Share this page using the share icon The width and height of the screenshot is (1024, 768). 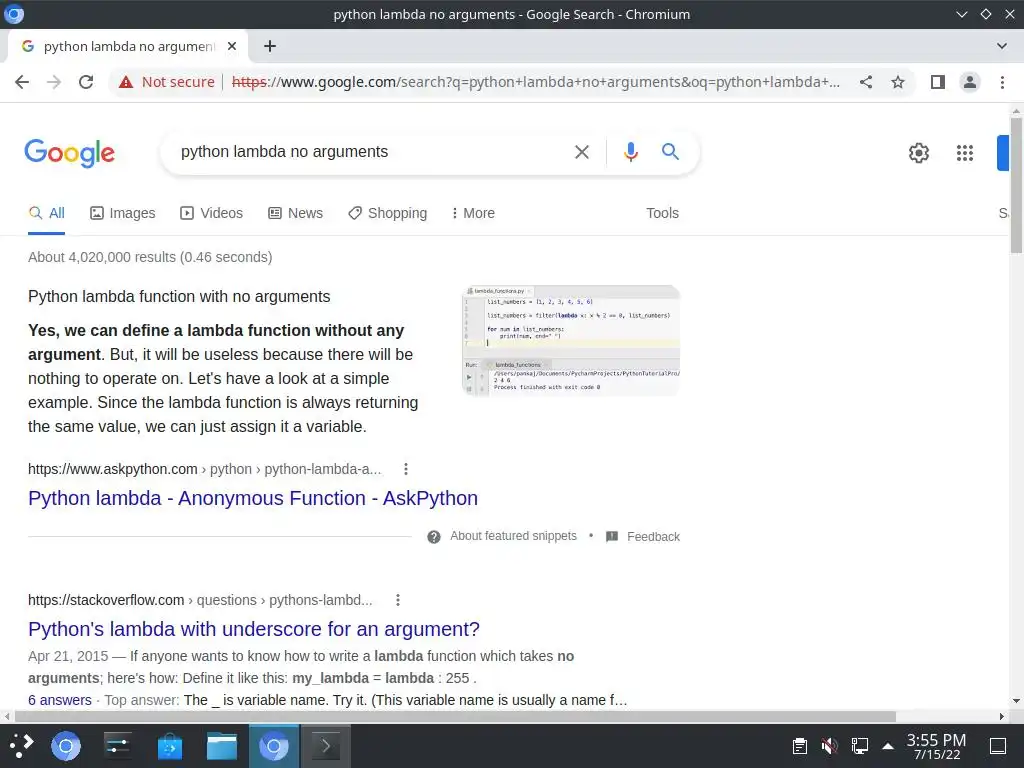point(866,82)
